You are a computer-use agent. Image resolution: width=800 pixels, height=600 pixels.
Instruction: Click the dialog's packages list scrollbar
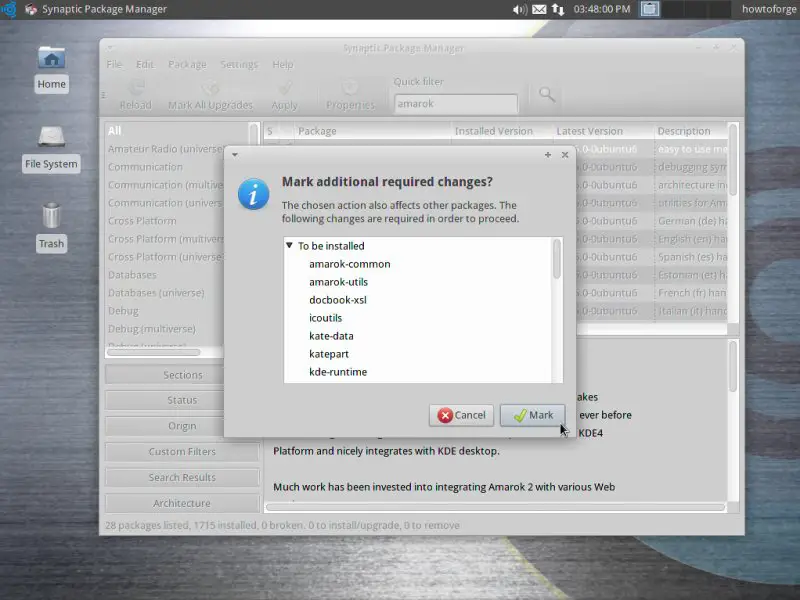(557, 259)
